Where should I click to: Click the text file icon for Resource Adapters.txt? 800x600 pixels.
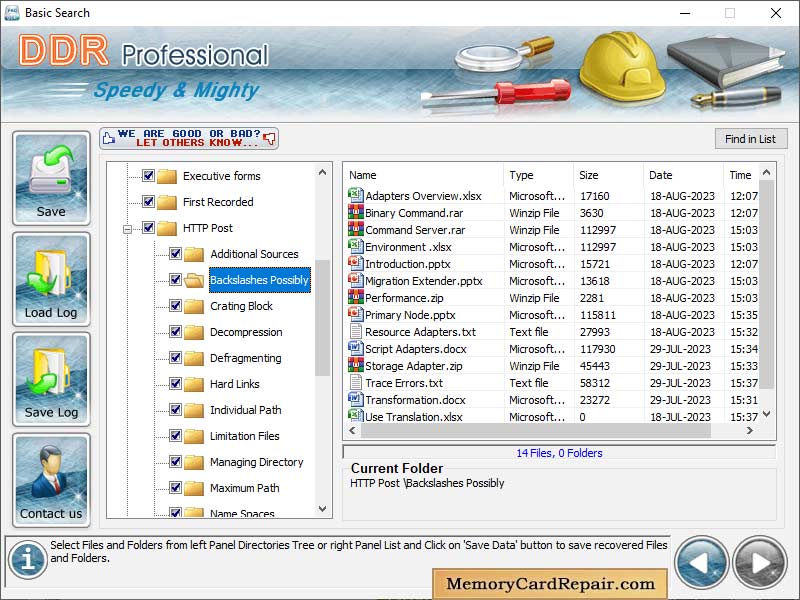tap(355, 331)
